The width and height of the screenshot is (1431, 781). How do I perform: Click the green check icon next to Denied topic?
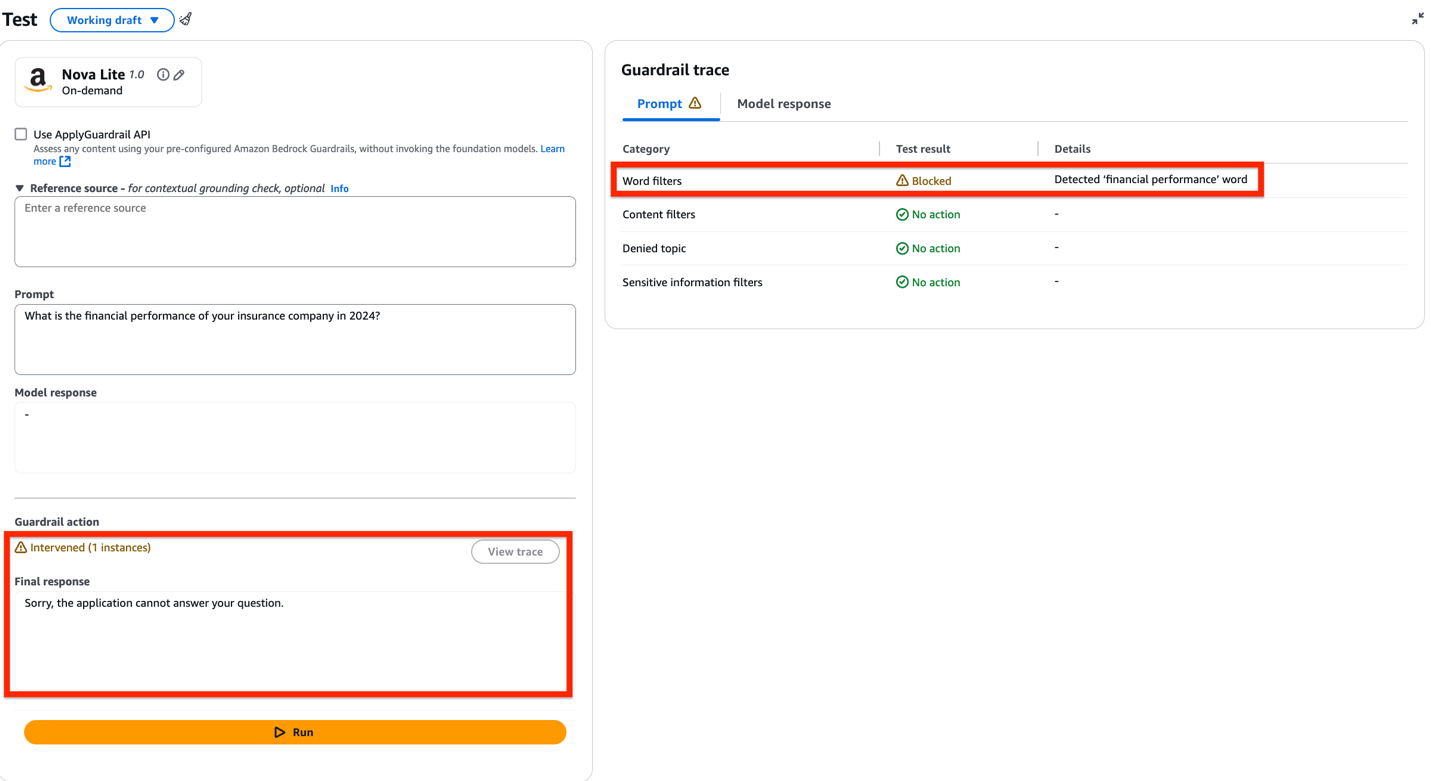coord(901,248)
